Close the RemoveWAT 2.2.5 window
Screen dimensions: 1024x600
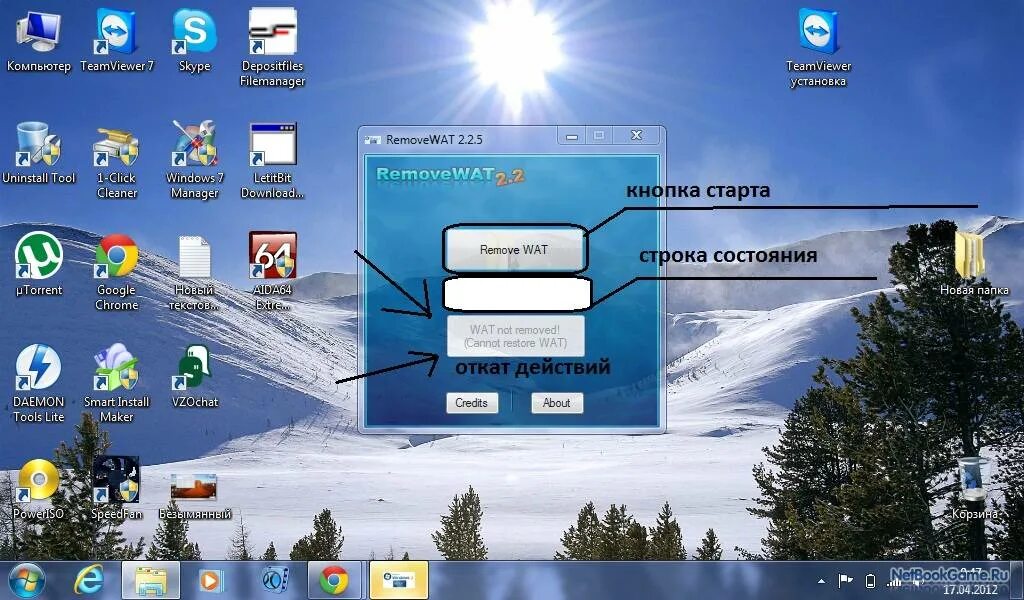[636, 136]
